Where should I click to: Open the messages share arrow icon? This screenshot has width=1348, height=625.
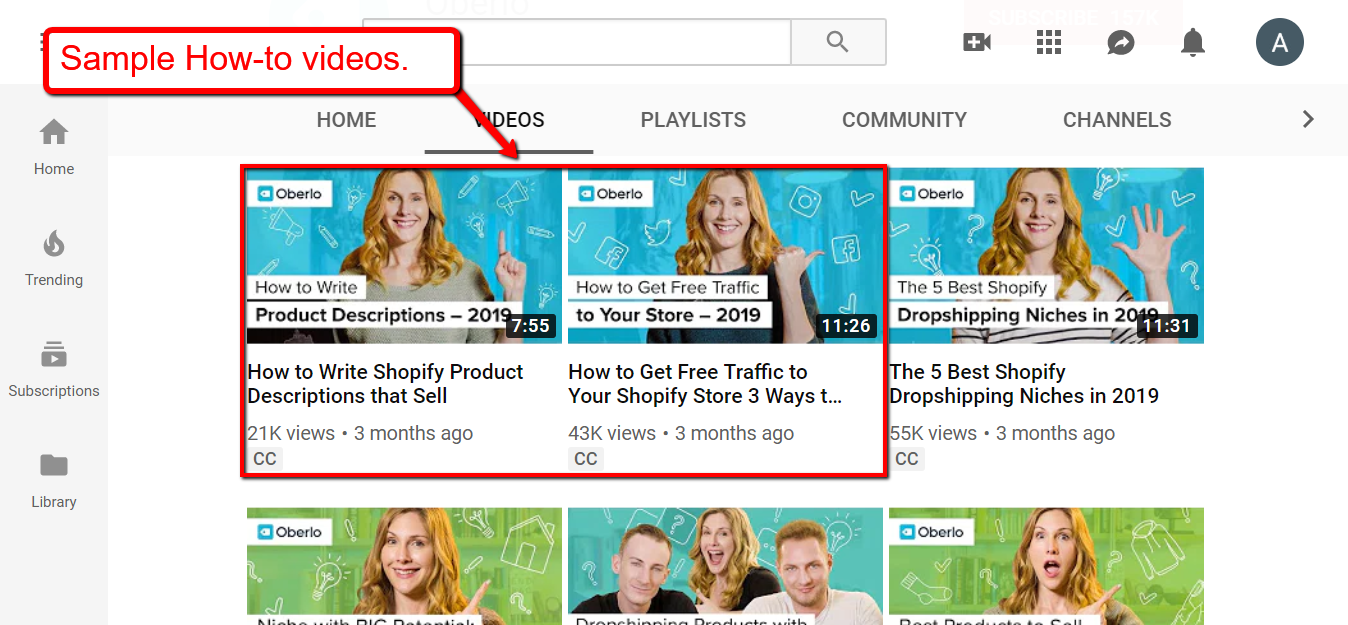point(1121,43)
